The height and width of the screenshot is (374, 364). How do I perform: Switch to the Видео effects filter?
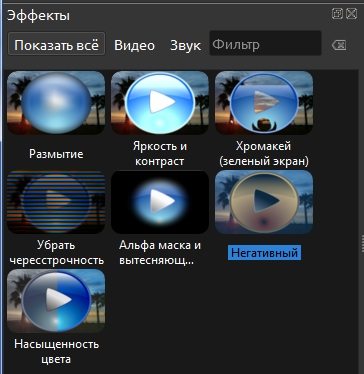tap(134, 45)
